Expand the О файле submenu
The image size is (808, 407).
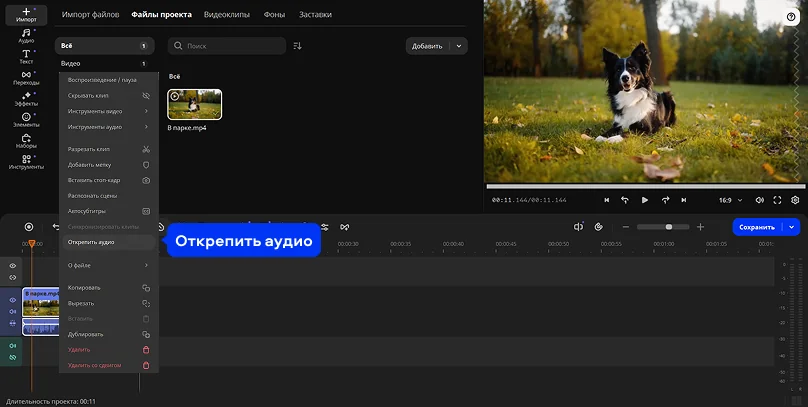point(108,265)
